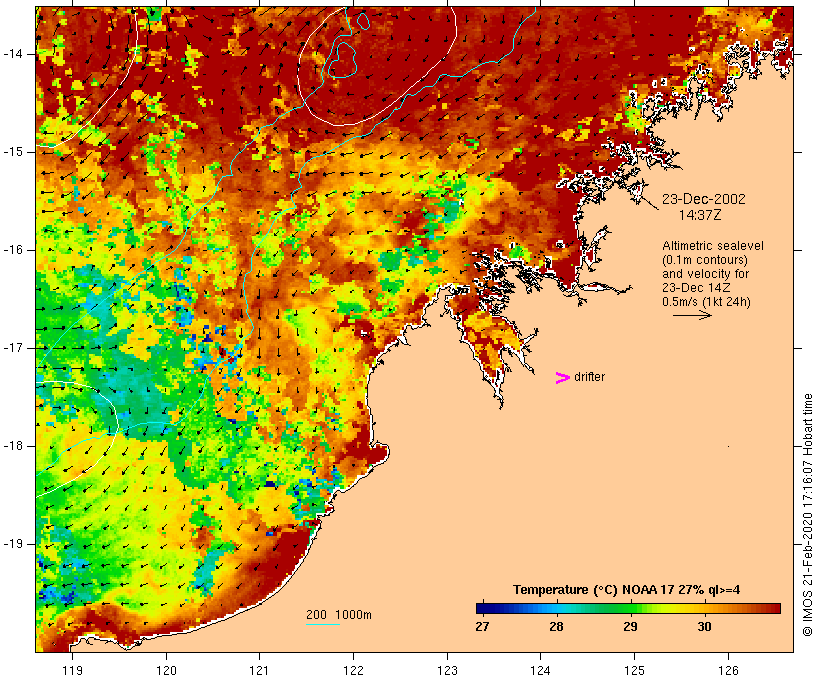
Task: Click the velocity reference arrow under the caption
Action: click(692, 315)
